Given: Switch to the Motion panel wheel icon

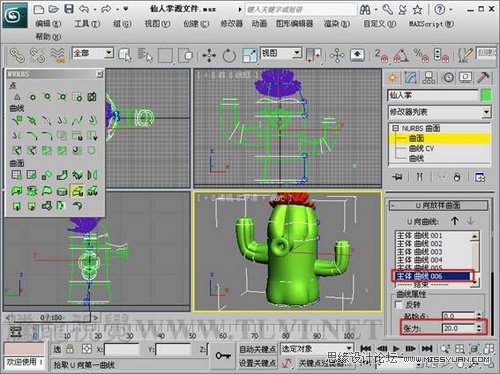Looking at the screenshot, I should [x=448, y=78].
